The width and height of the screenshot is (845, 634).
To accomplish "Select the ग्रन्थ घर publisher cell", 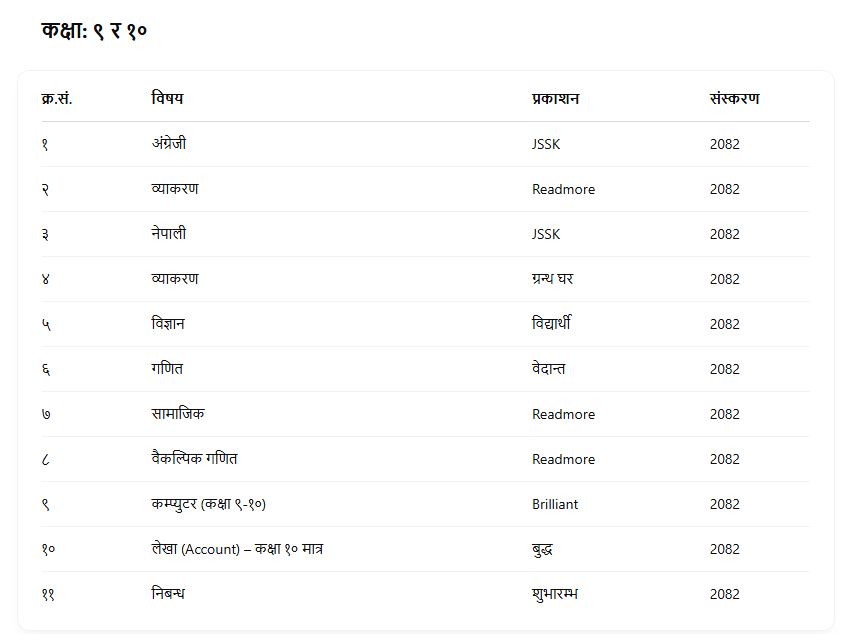I will tap(552, 279).
